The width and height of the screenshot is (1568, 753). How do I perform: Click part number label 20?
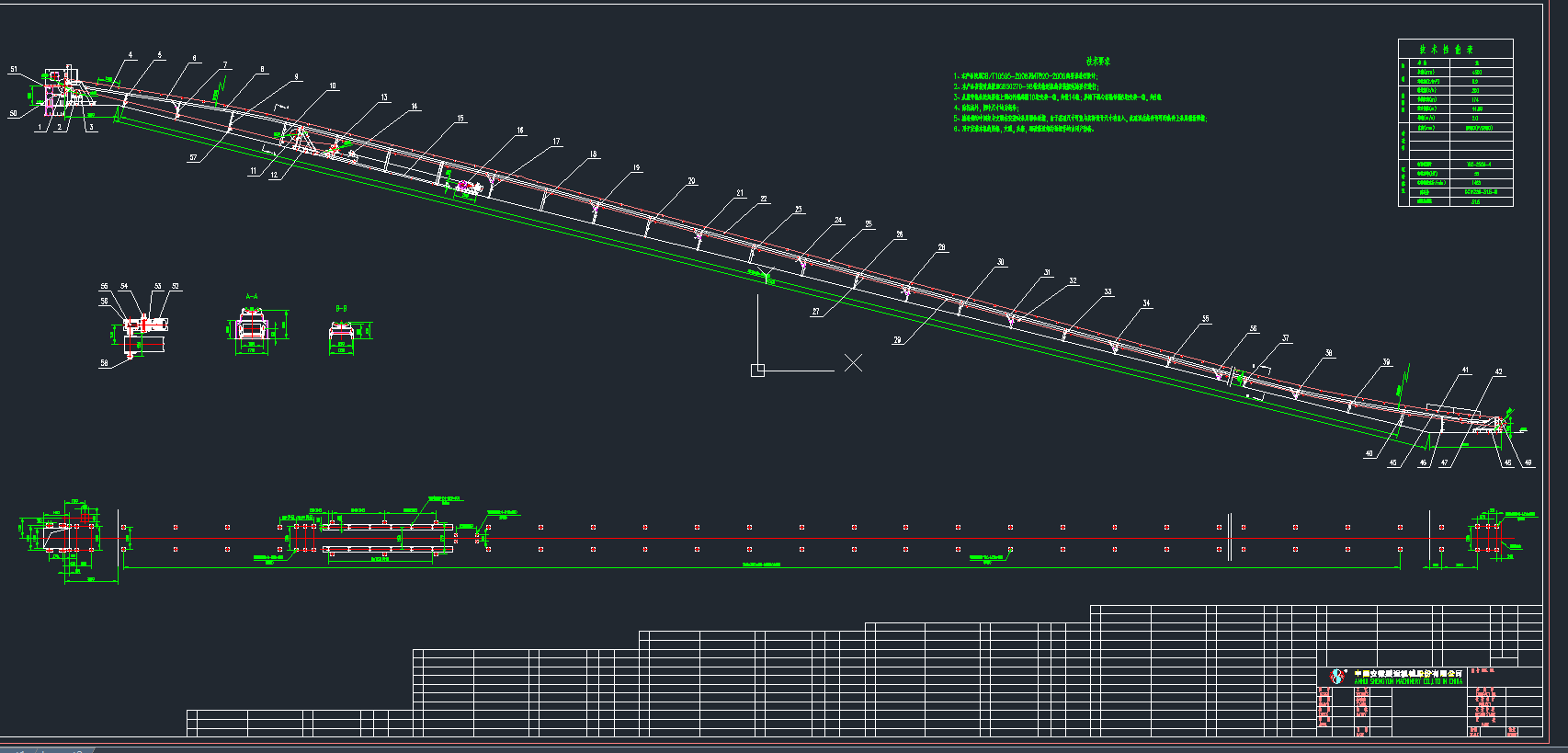click(691, 181)
